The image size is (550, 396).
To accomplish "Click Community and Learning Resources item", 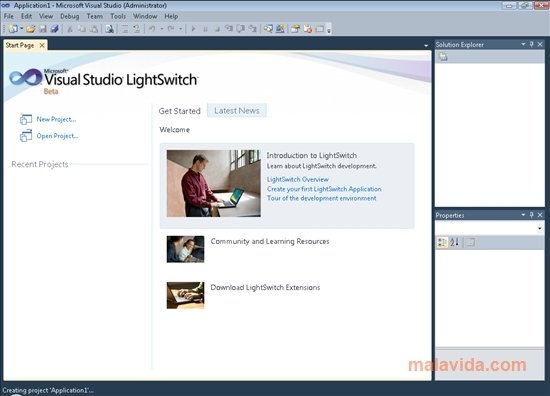I will click(x=270, y=241).
